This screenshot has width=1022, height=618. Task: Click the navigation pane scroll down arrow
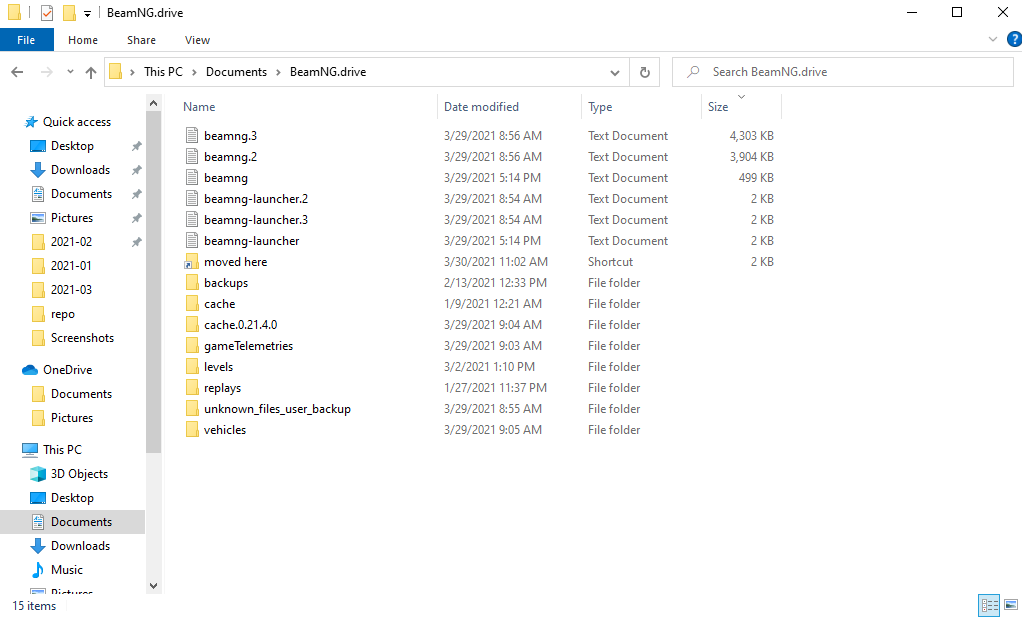(153, 586)
